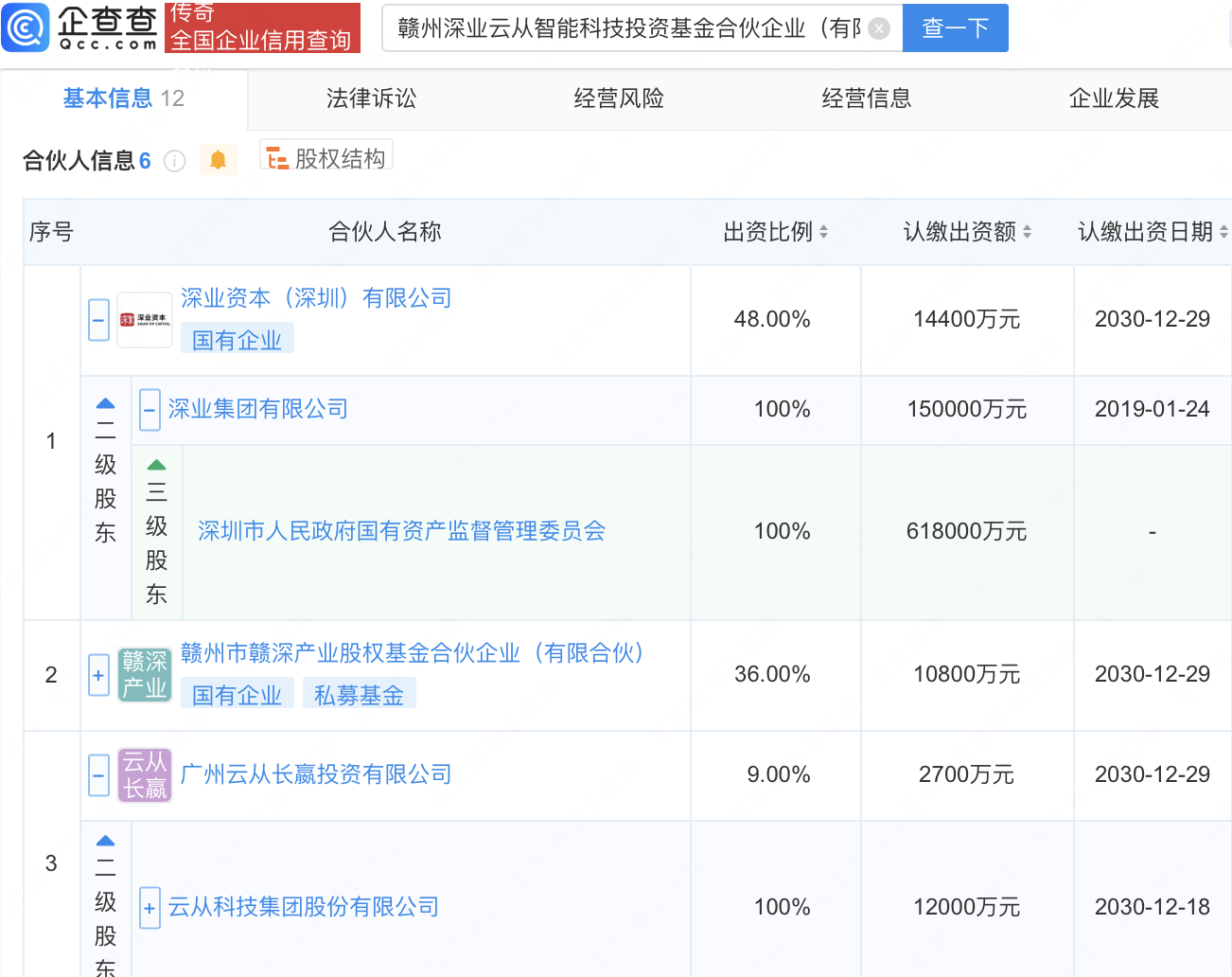Switch to 法律诉讼 tab

click(371, 98)
